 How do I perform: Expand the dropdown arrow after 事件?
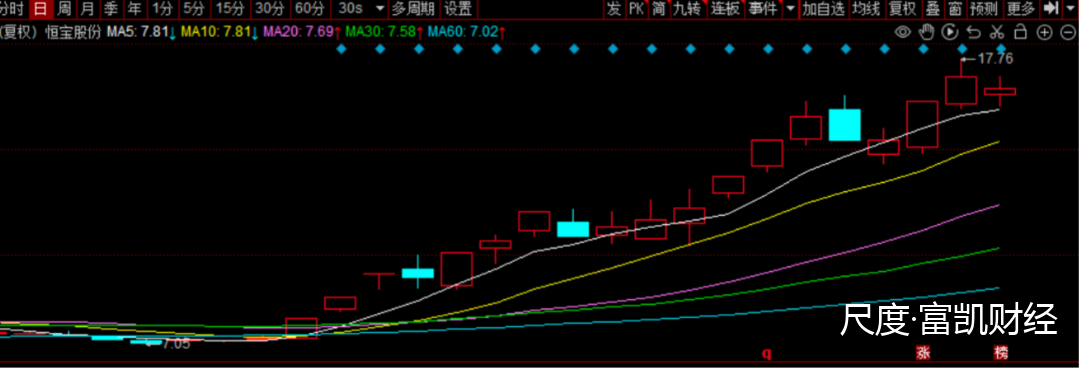tap(789, 9)
